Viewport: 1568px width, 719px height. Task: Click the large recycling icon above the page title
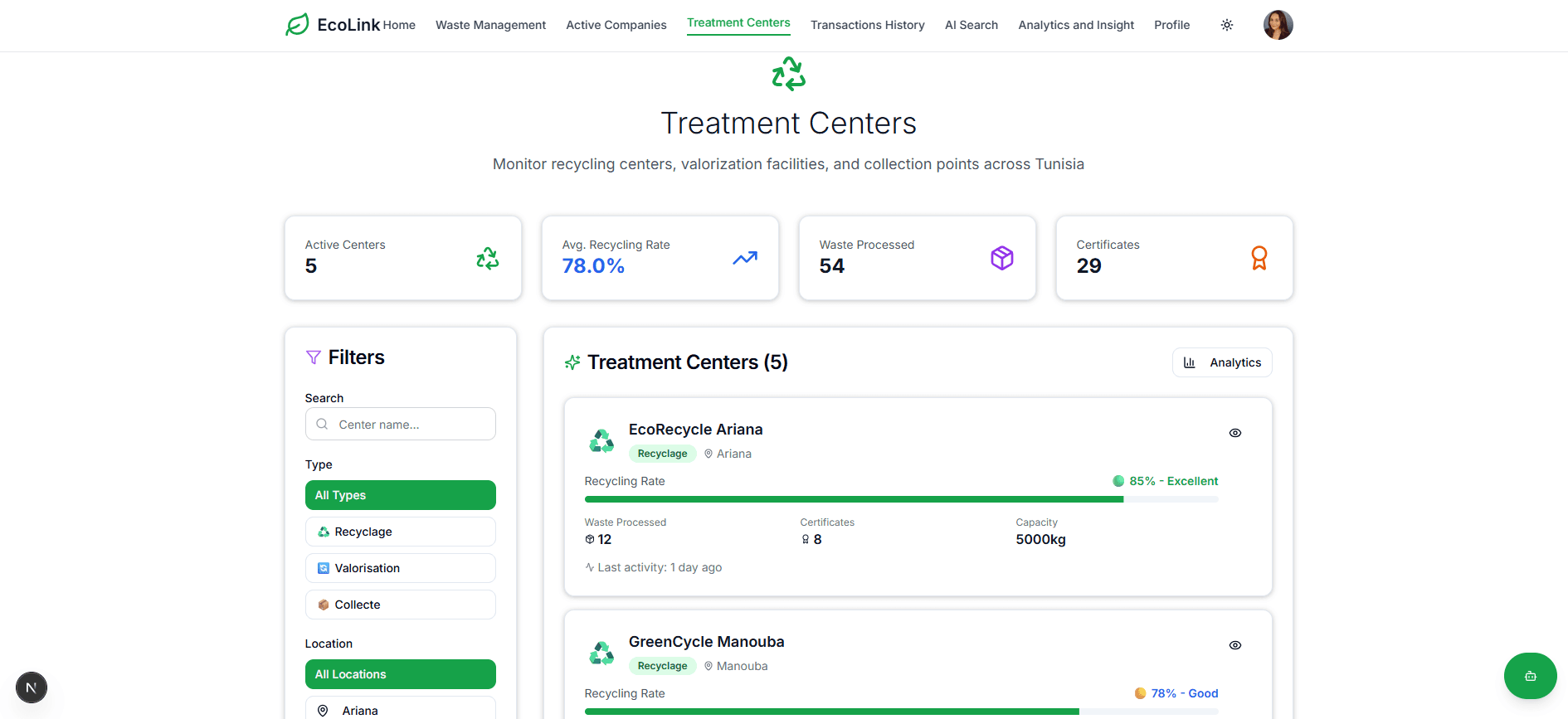789,74
